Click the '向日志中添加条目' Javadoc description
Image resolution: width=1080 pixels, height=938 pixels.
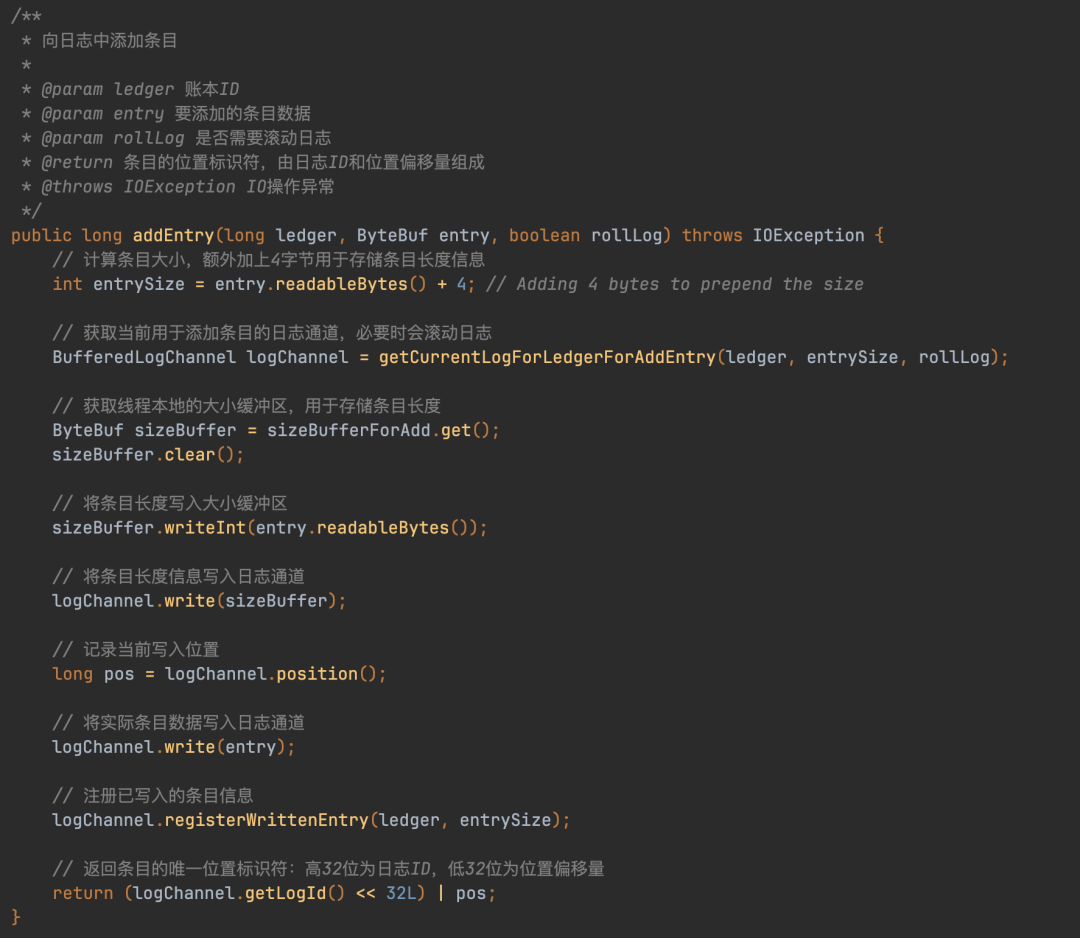pos(110,41)
